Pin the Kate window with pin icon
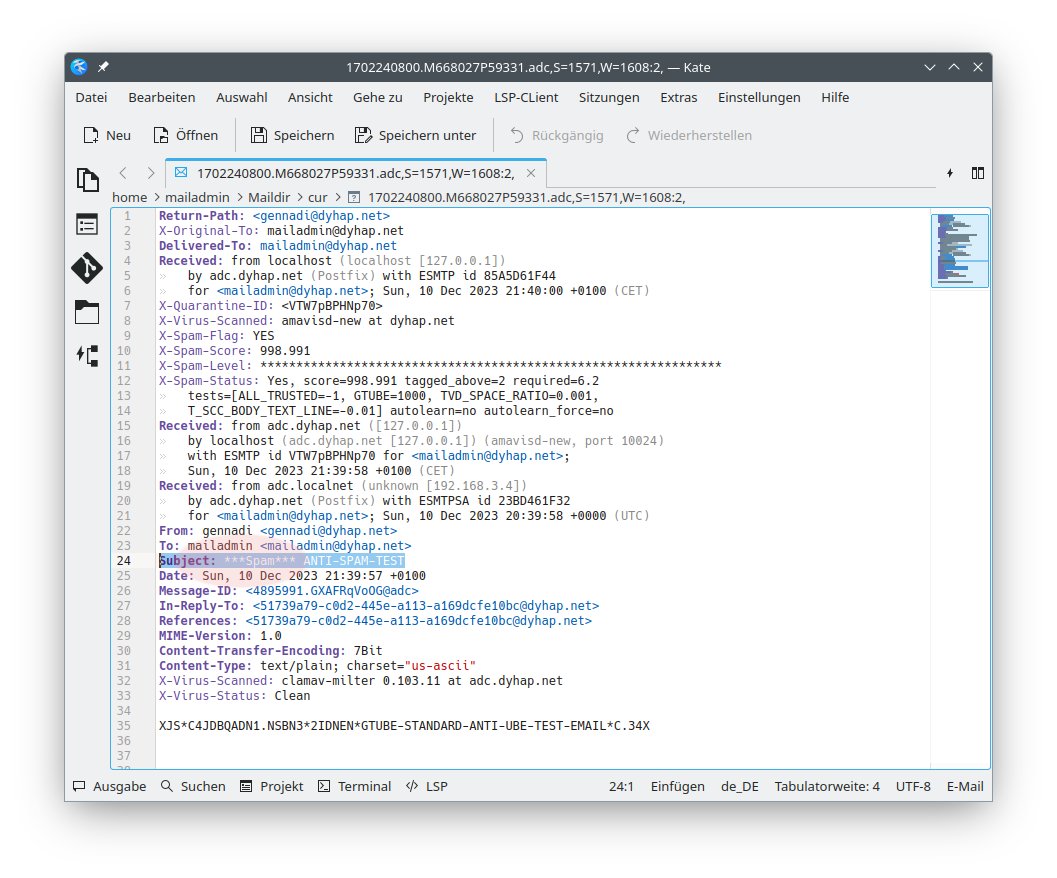Viewport: 1057px width, 878px height. coord(103,67)
